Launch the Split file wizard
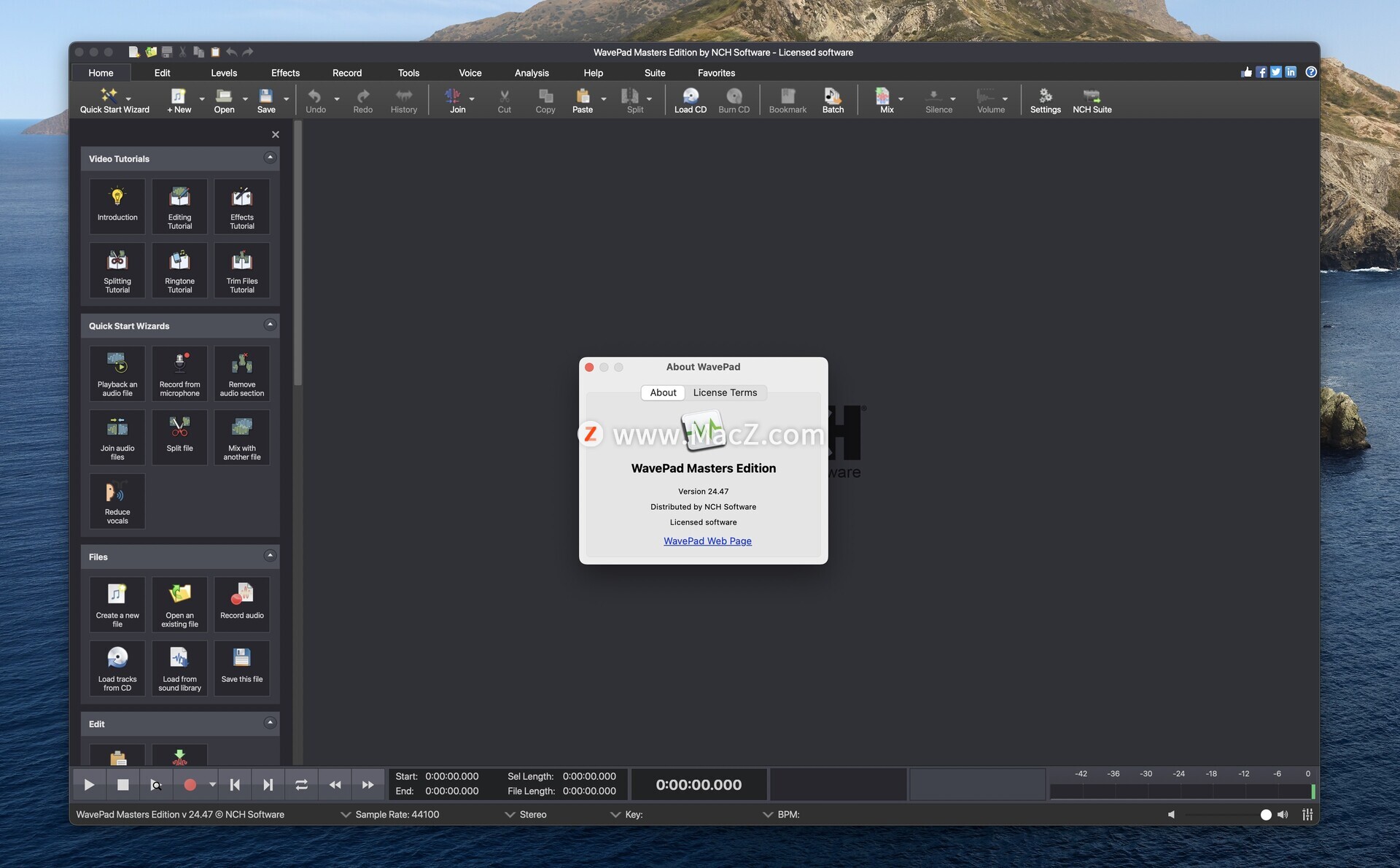 [179, 438]
